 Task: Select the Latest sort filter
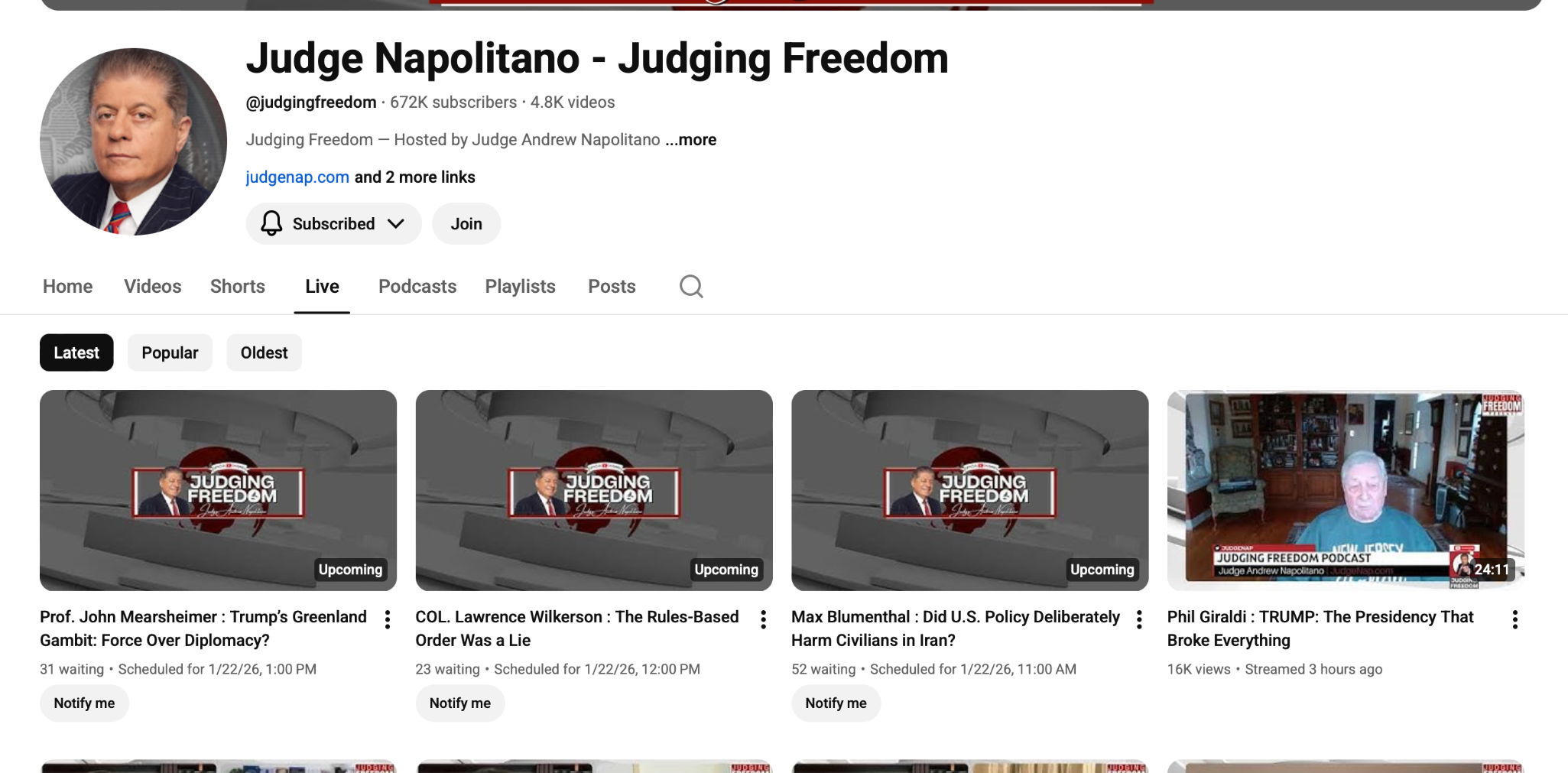pos(76,352)
